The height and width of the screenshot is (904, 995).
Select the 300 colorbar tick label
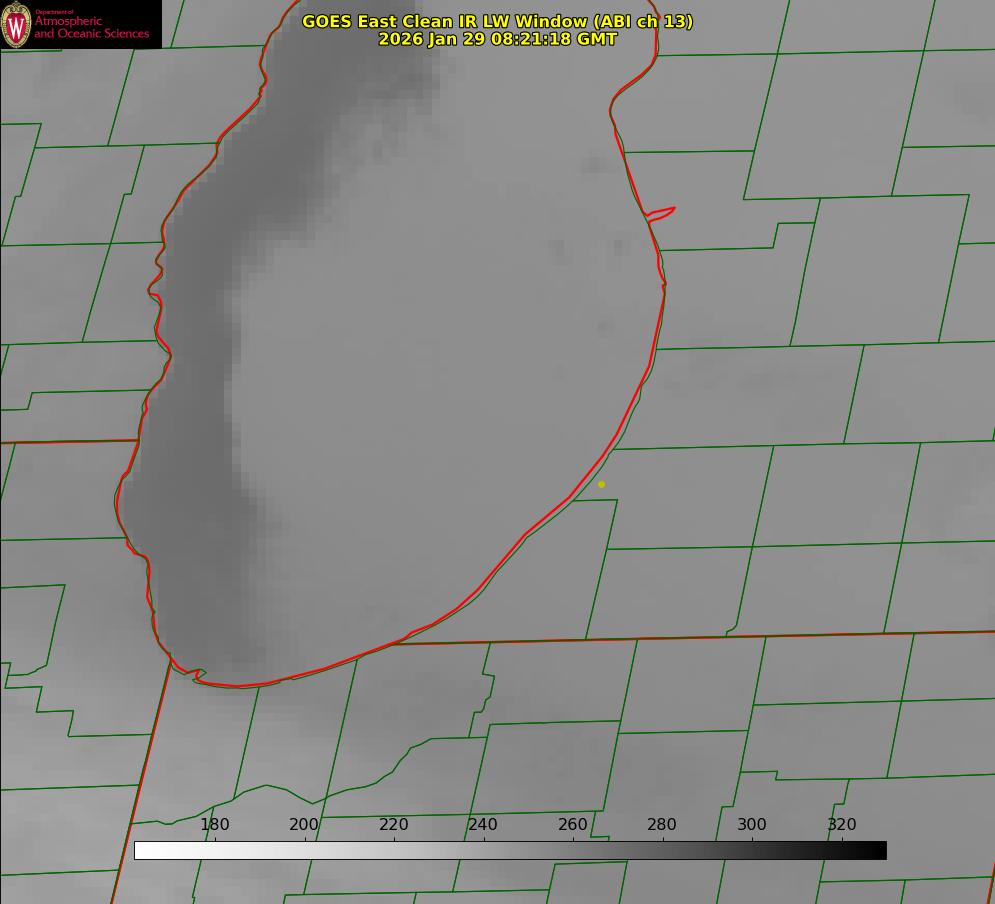(x=752, y=825)
